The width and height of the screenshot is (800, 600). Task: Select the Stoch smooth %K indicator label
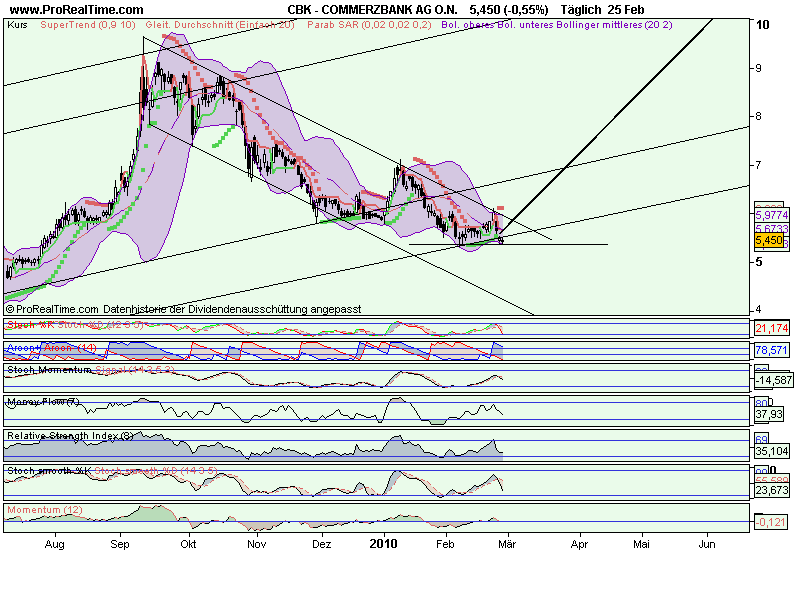(48, 470)
